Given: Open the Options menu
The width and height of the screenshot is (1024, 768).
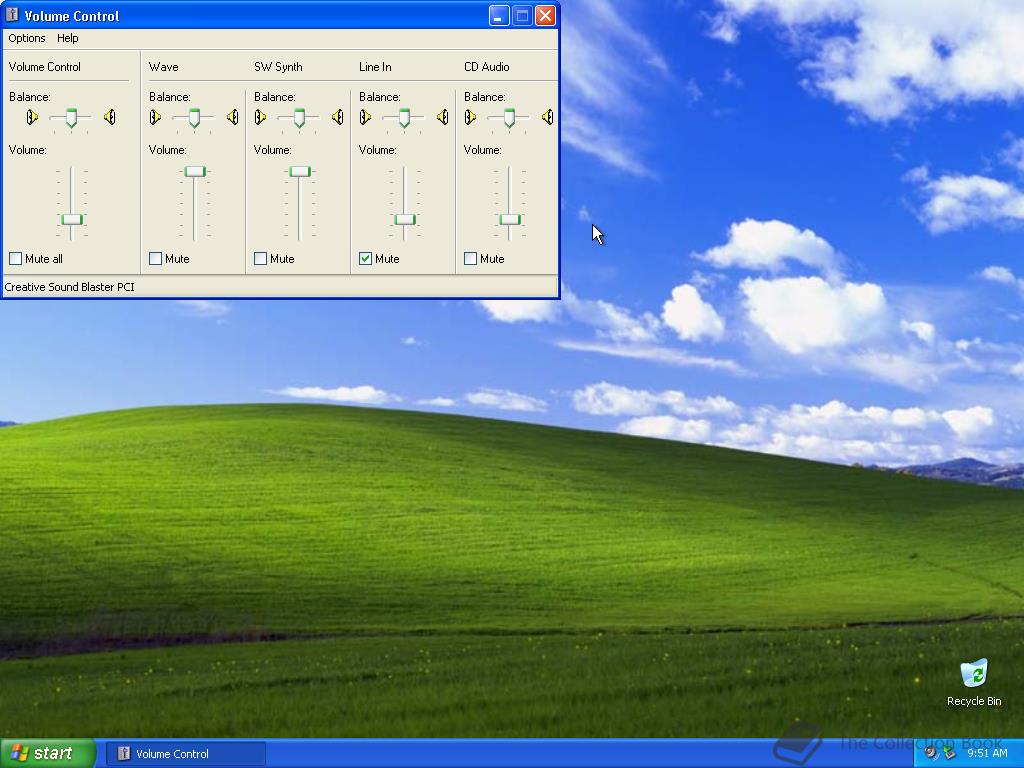Looking at the screenshot, I should [27, 38].
